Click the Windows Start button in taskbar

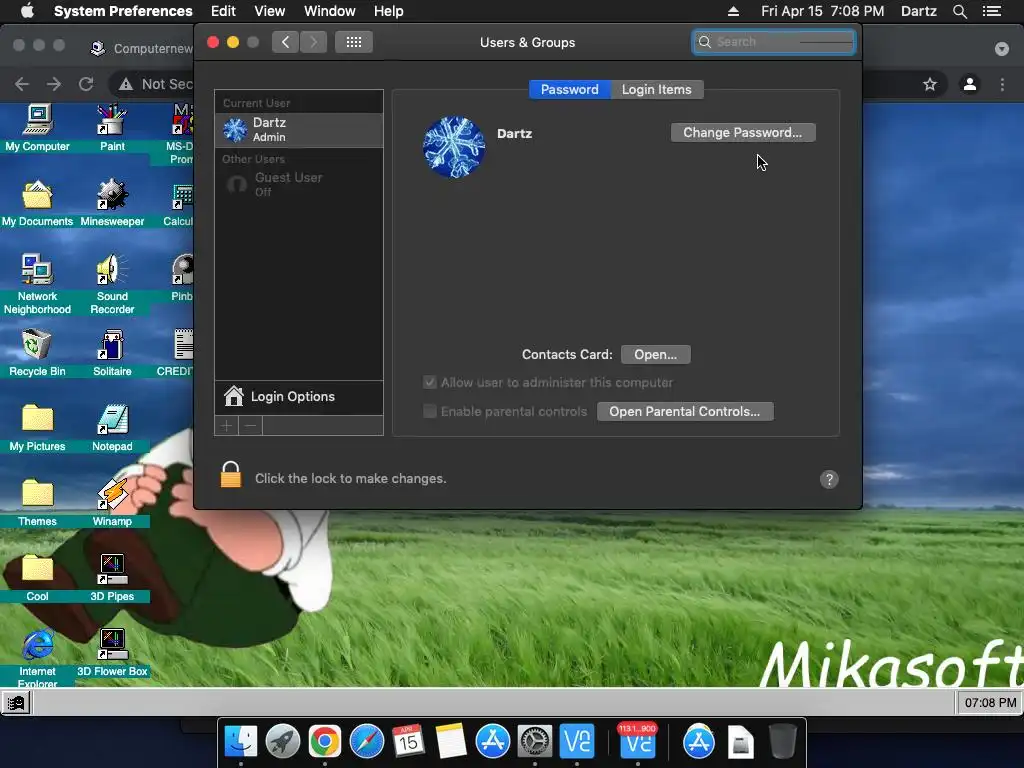[x=16, y=703]
